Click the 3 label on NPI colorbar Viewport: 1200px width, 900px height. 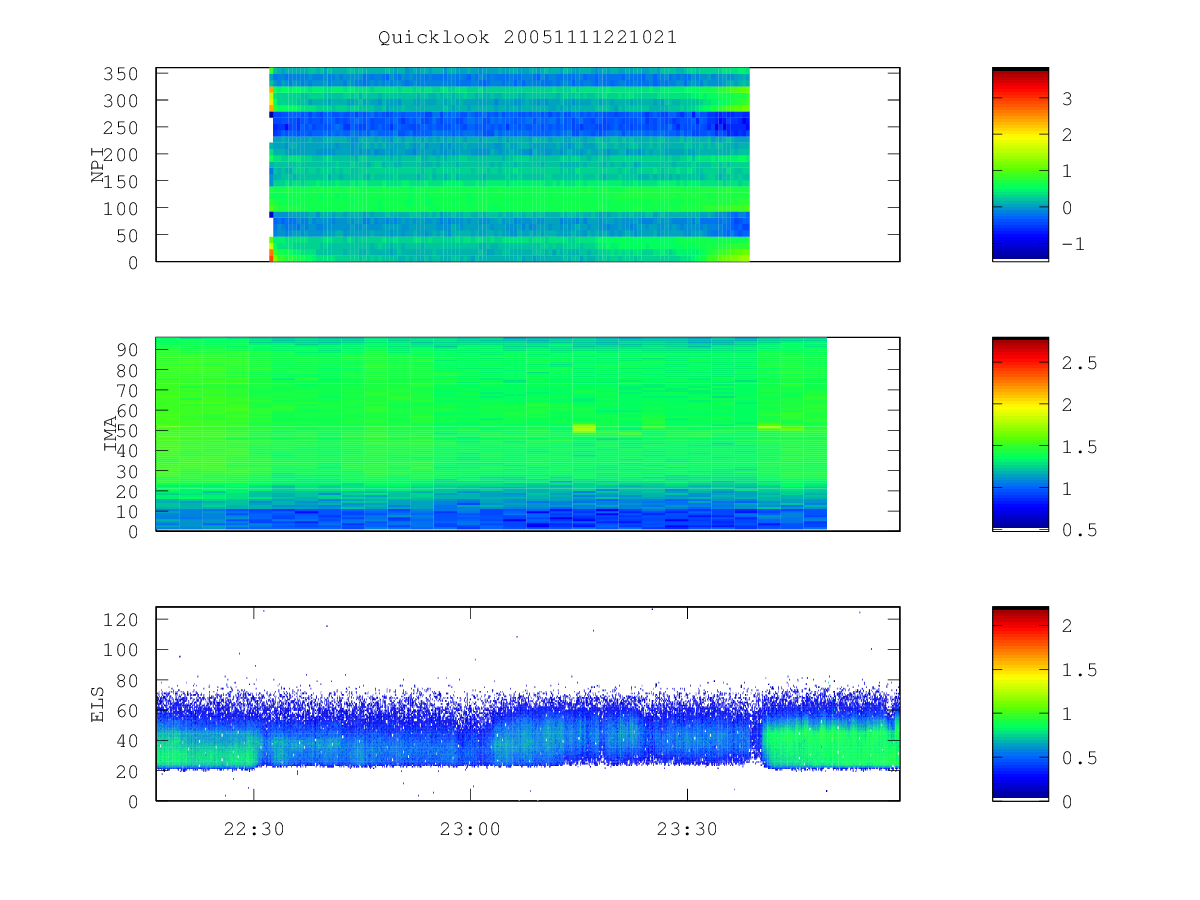[1067, 98]
